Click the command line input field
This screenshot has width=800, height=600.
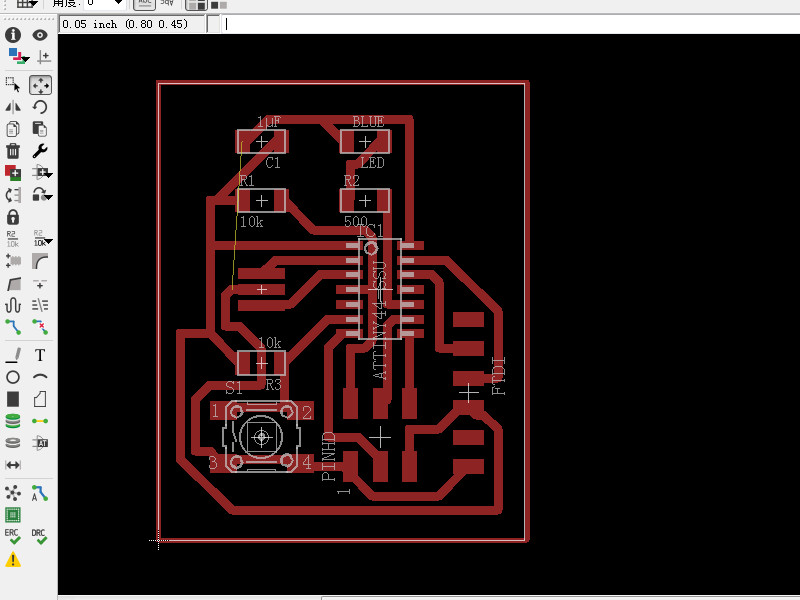tap(510, 24)
